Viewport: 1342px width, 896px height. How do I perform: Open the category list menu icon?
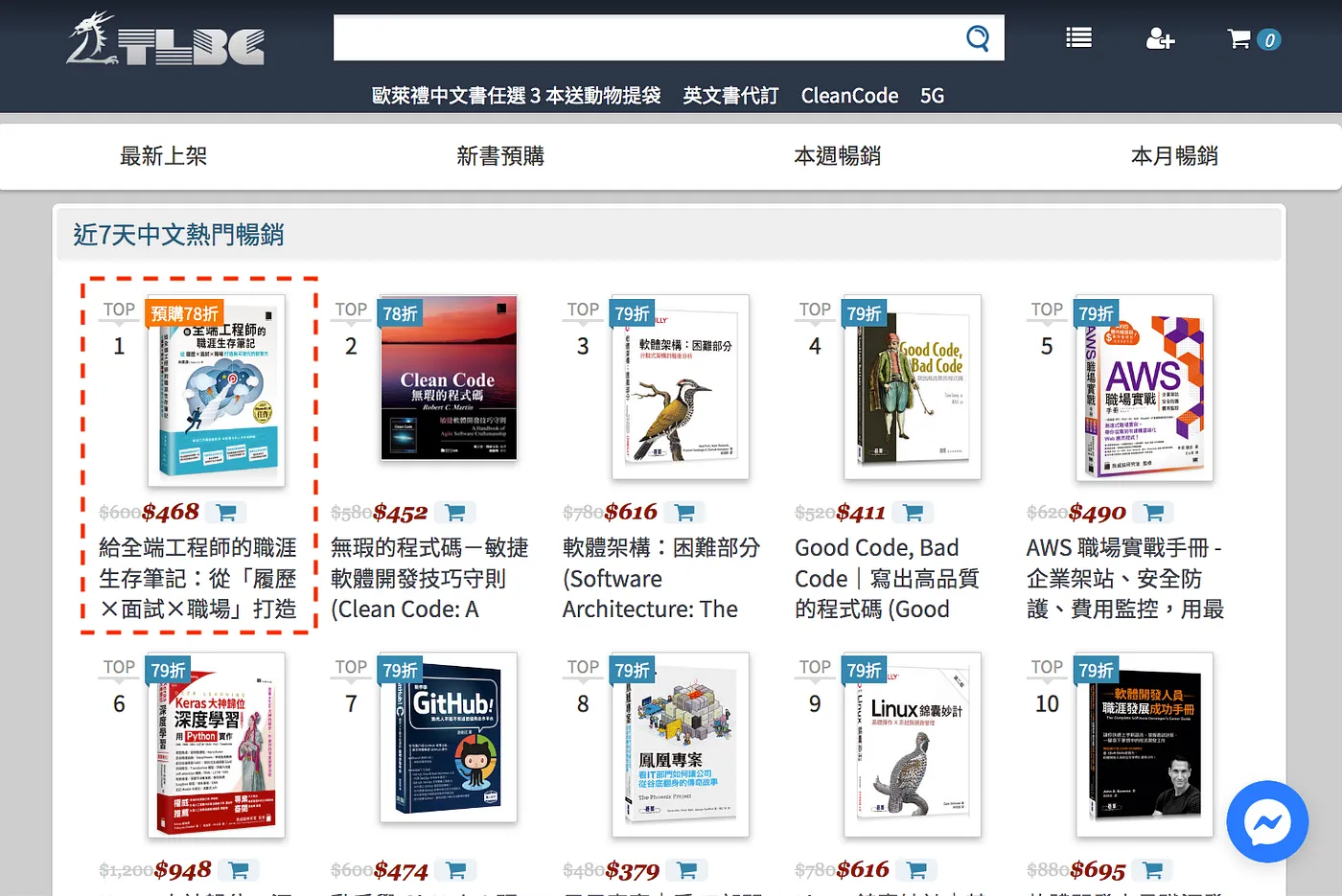coord(1078,38)
